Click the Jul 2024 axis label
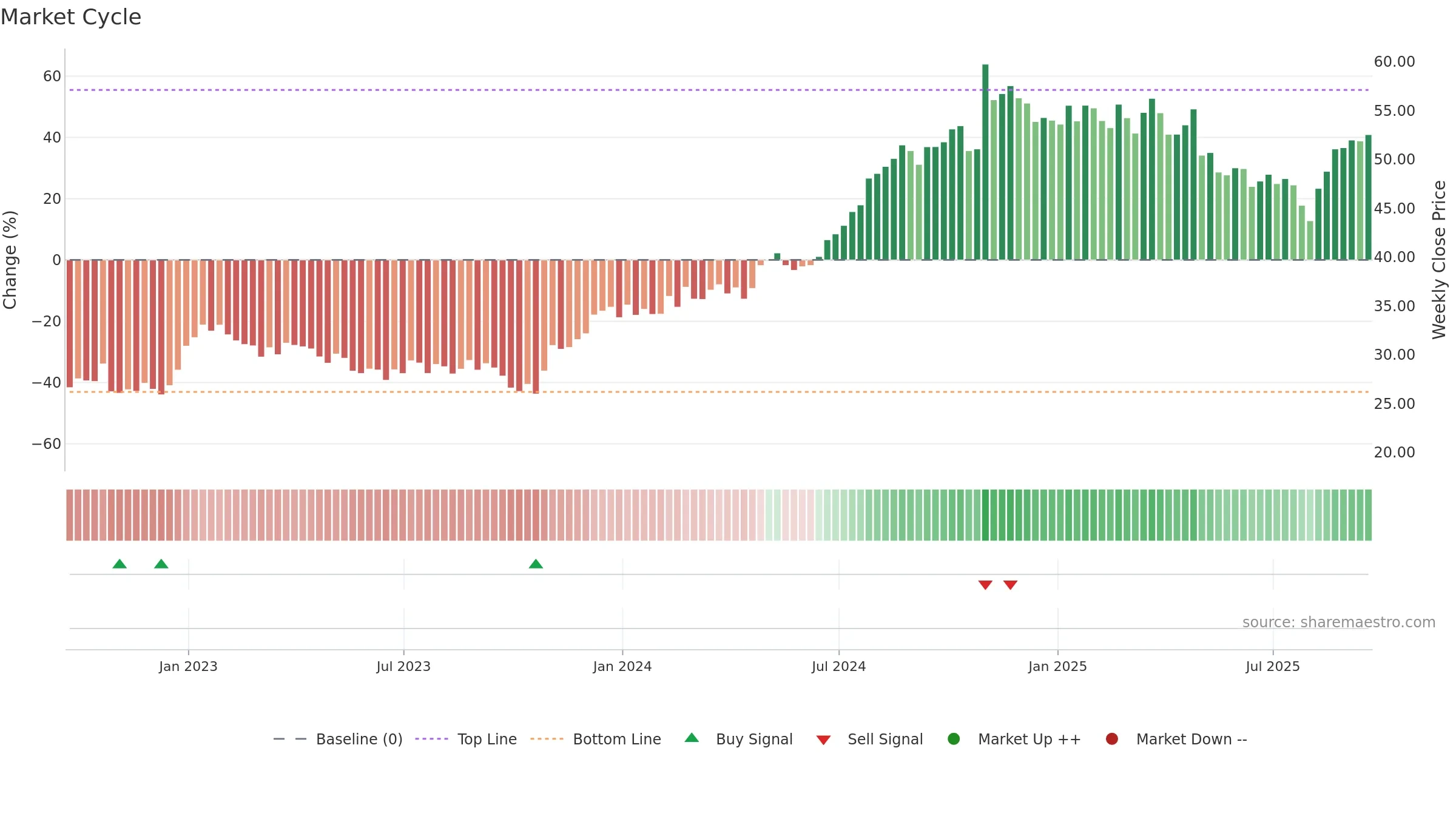 [839, 666]
